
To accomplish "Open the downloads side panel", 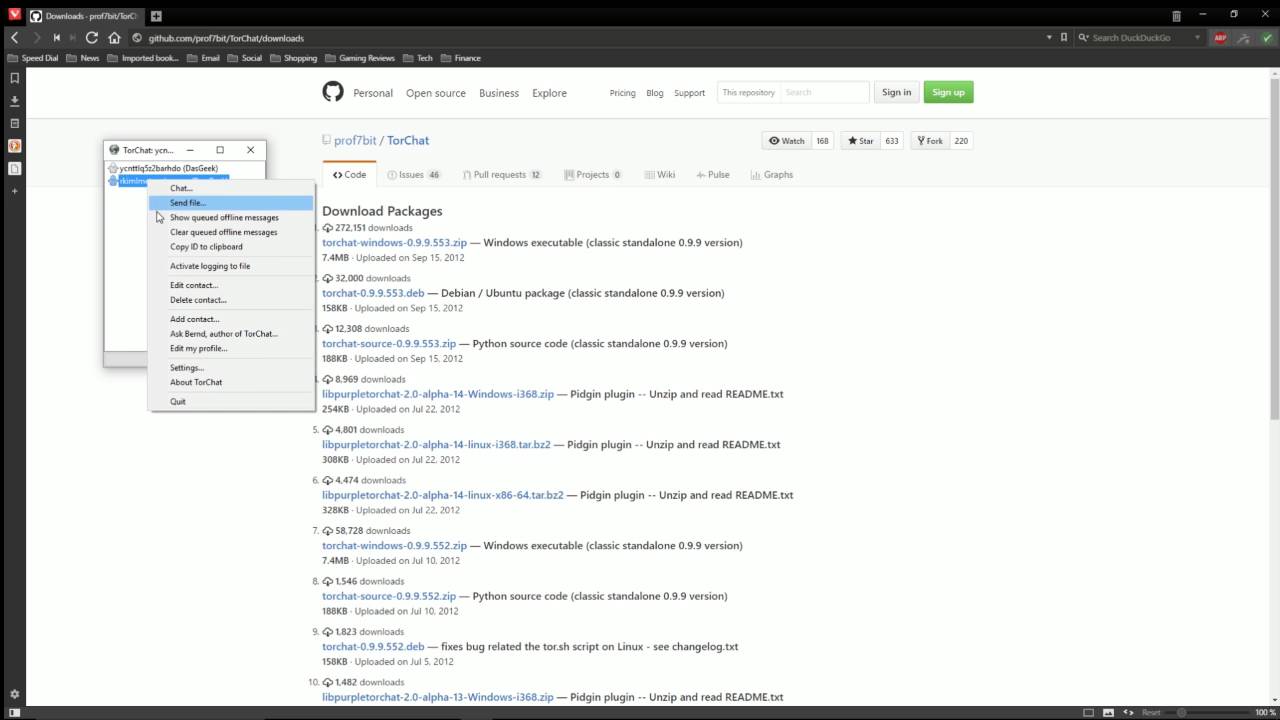I will tap(14, 101).
